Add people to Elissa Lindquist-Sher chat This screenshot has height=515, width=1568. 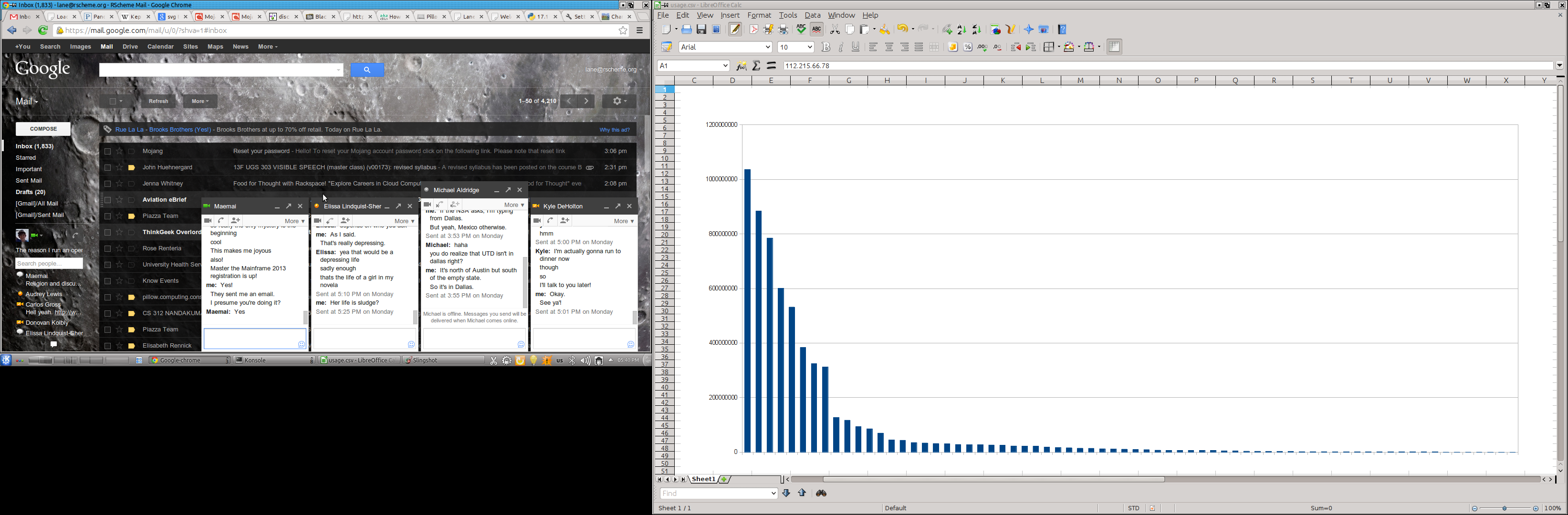tap(346, 221)
